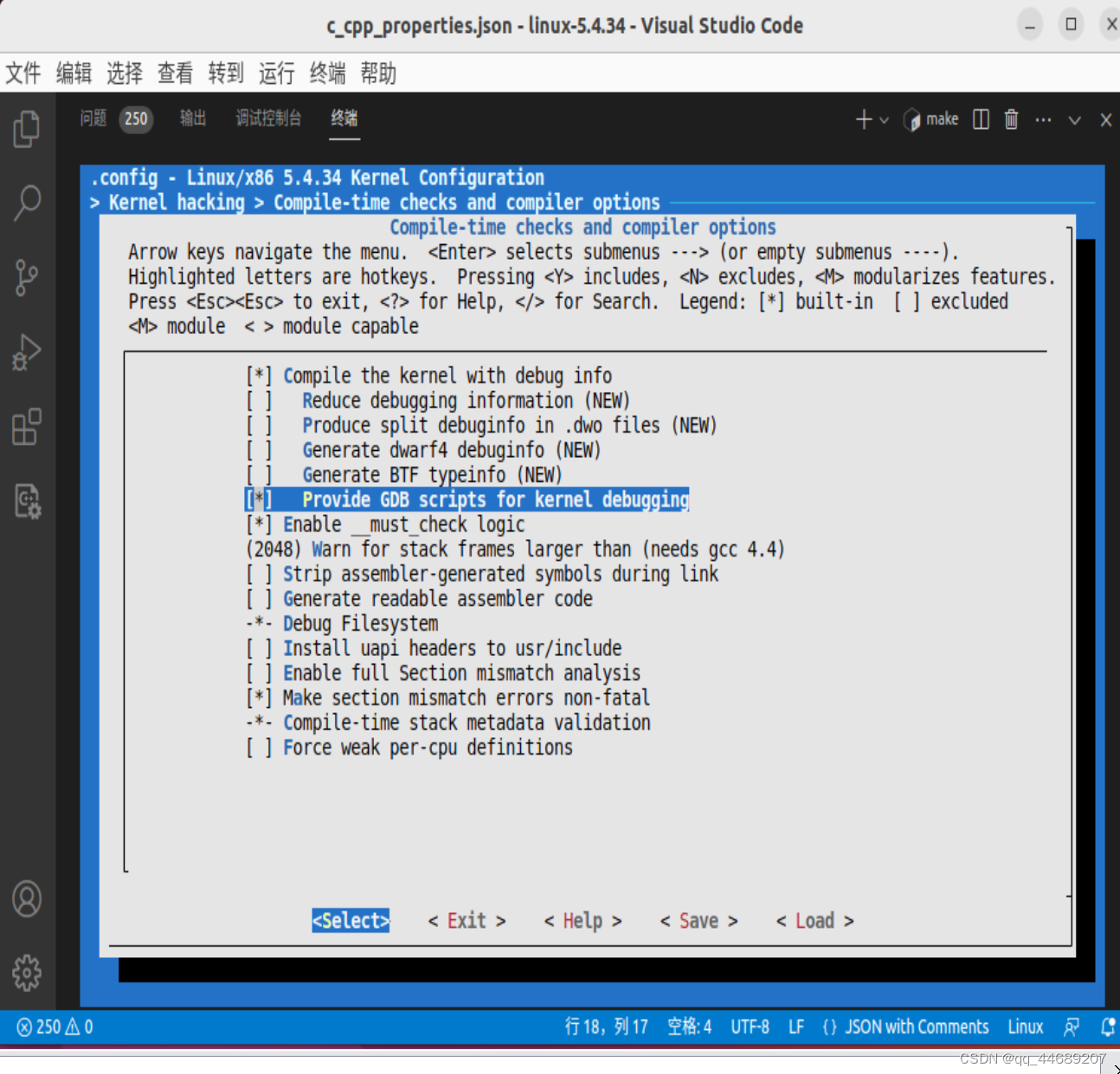This screenshot has height=1074, width=1120.
Task: Split the terminal using the split icon
Action: [980, 119]
